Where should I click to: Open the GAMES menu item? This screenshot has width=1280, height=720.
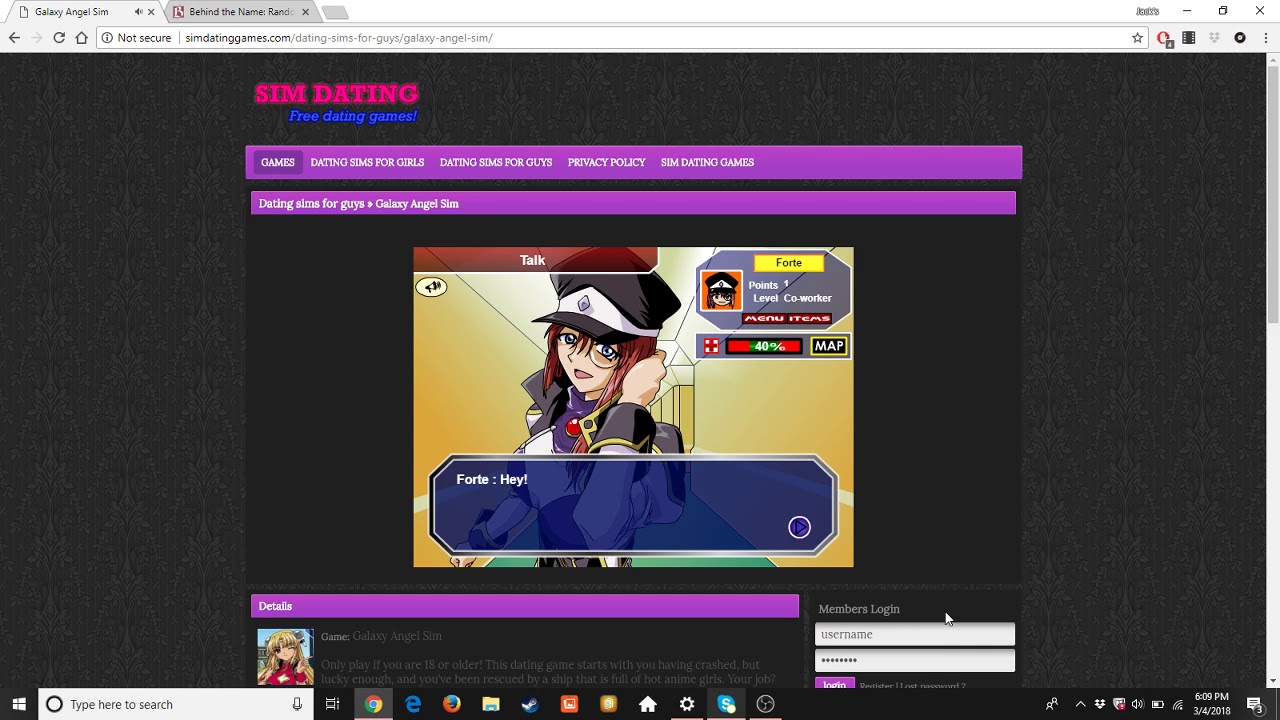click(278, 162)
